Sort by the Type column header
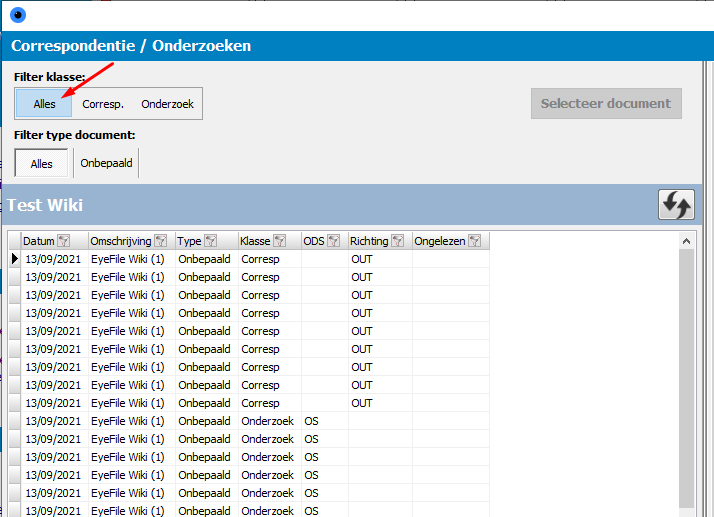 (189, 241)
